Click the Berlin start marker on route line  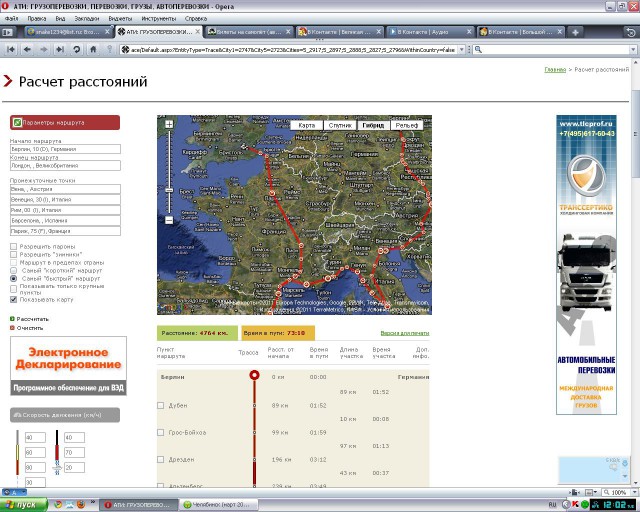pos(254,375)
